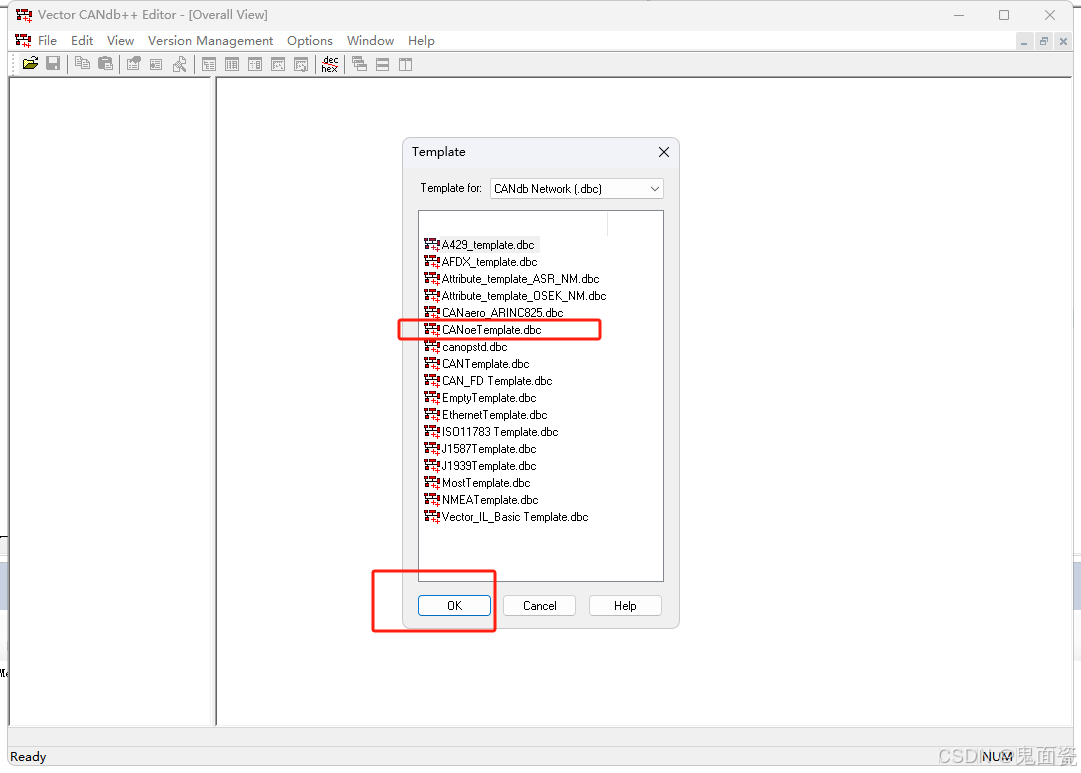Minimize the CANdb++ Editor main window
Image resolution: width=1081 pixels, height=773 pixels.
959,14
